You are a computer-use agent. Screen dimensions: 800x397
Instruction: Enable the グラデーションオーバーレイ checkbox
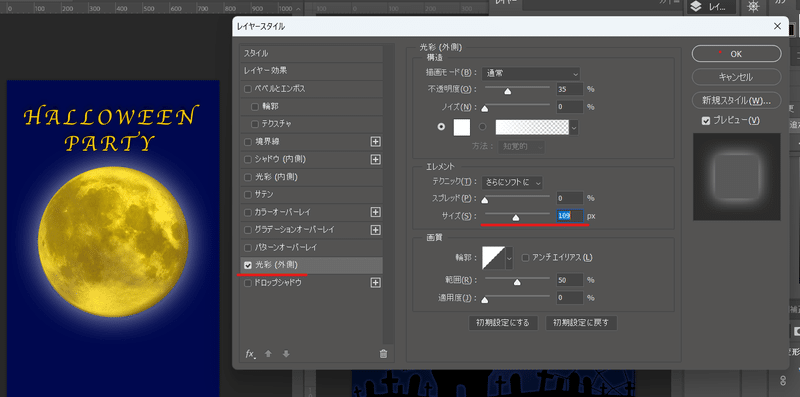[x=248, y=230]
